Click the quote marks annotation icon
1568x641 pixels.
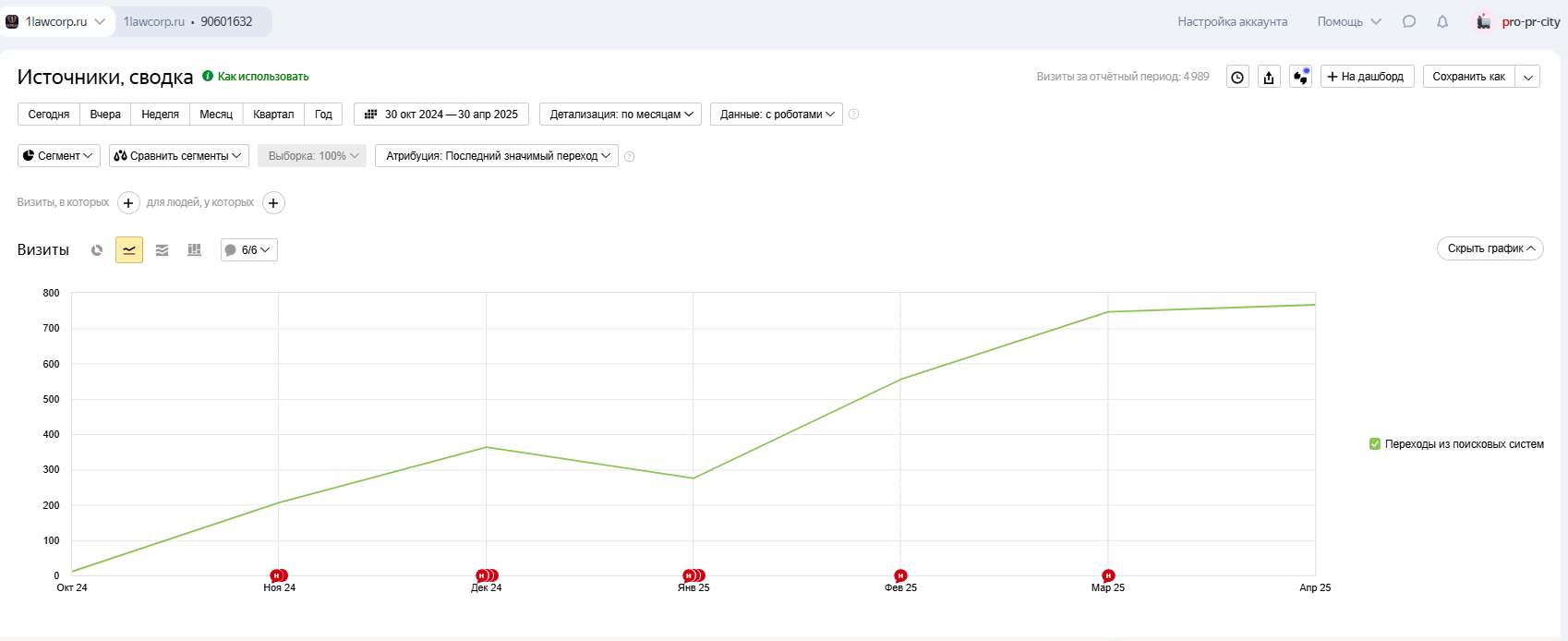click(1300, 78)
